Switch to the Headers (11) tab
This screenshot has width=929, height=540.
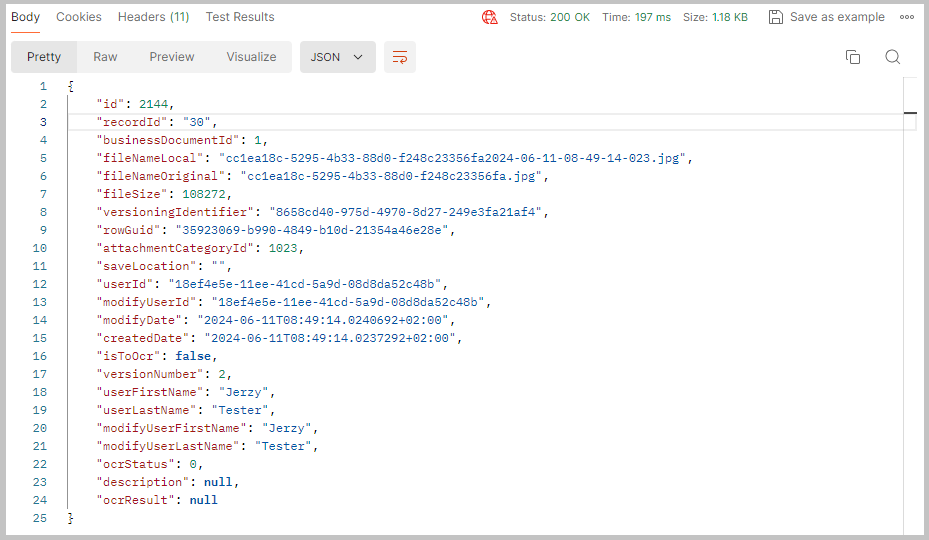point(153,17)
